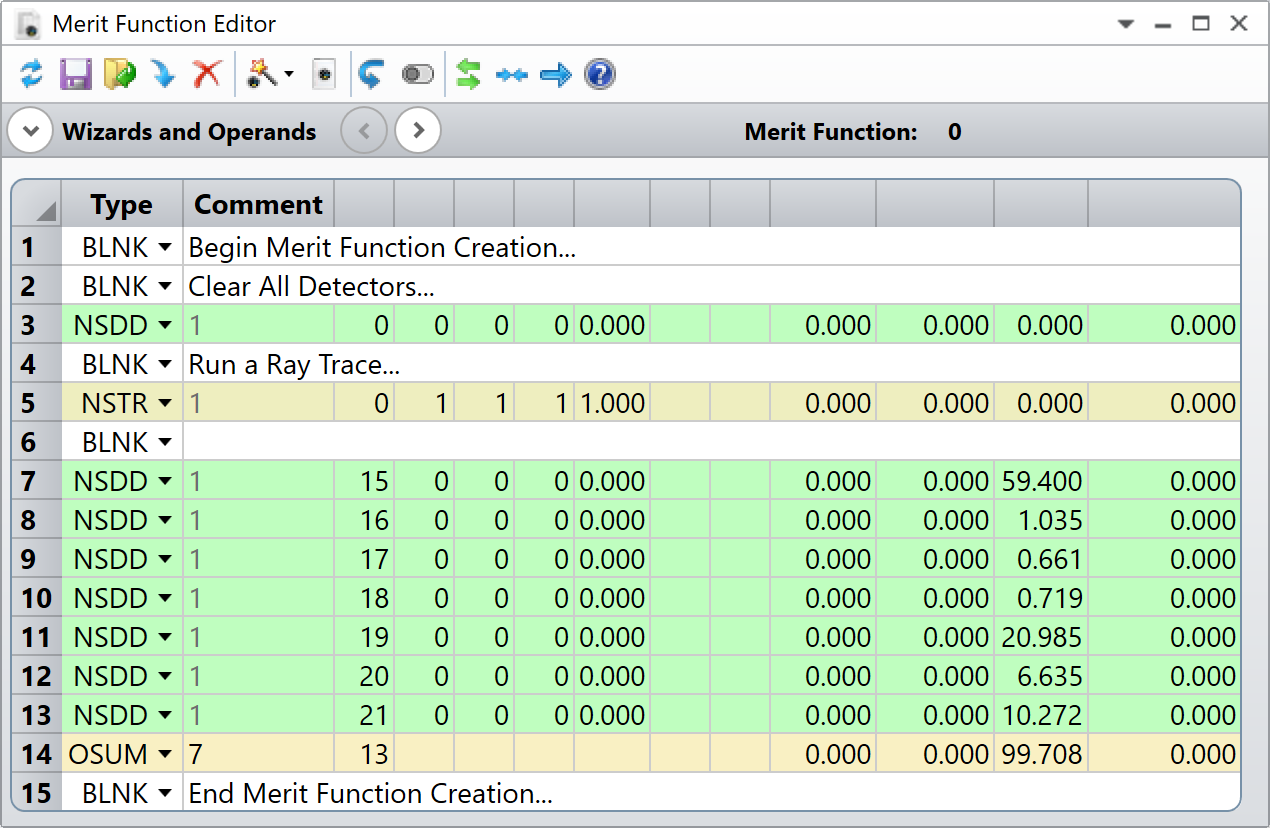1270x828 pixels.
Task: Click the comment 'End Merit Function Creation...'
Action: click(x=370, y=793)
